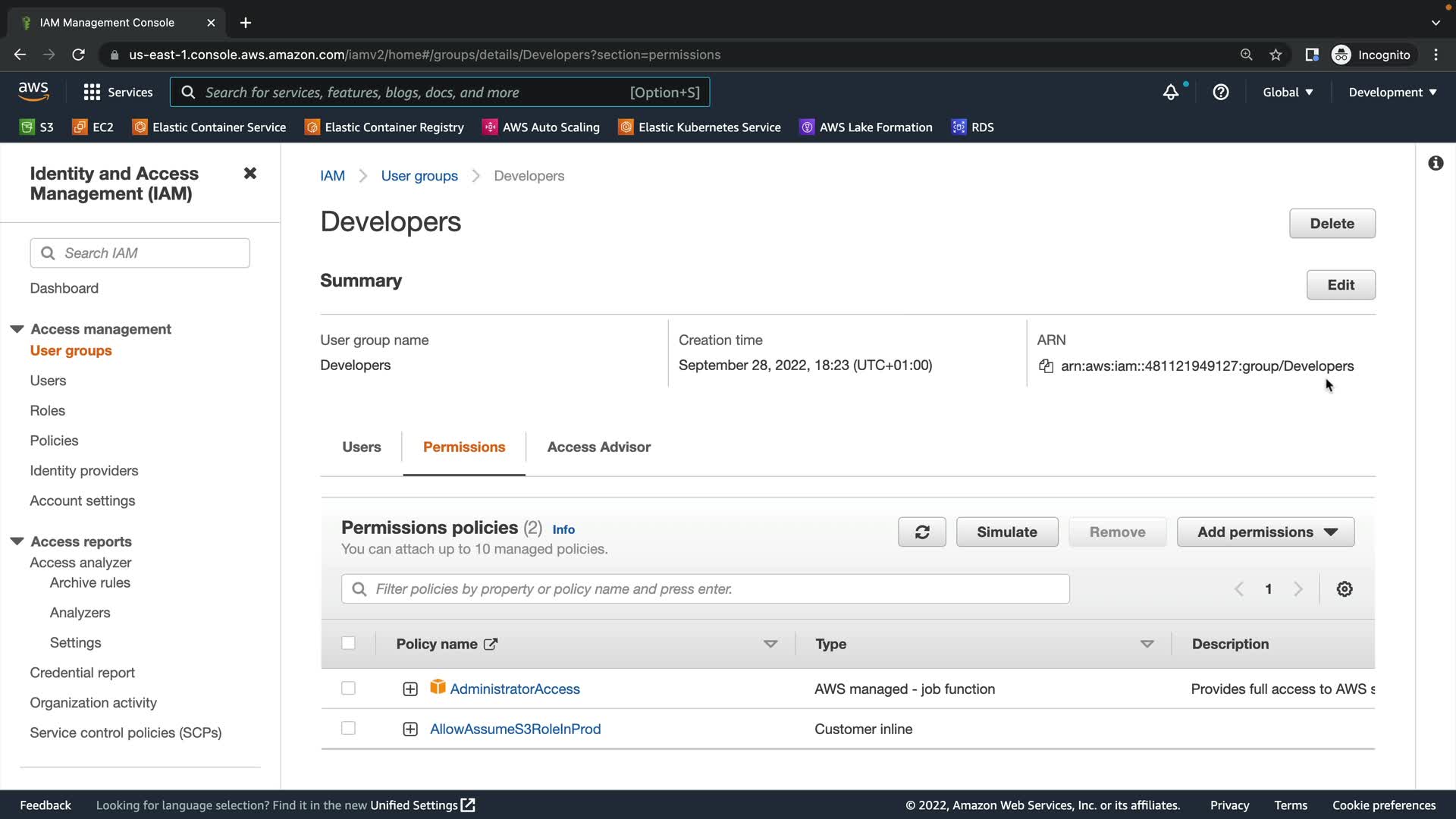Expand the AdministratorAccess policy row
The height and width of the screenshot is (819, 1456).
[410, 689]
